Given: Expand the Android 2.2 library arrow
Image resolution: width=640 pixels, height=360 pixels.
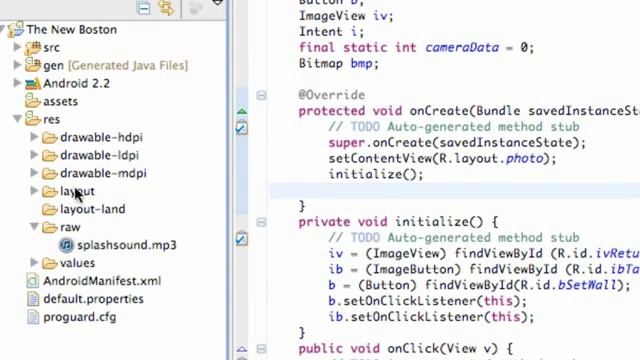Looking at the screenshot, I should point(17,82).
